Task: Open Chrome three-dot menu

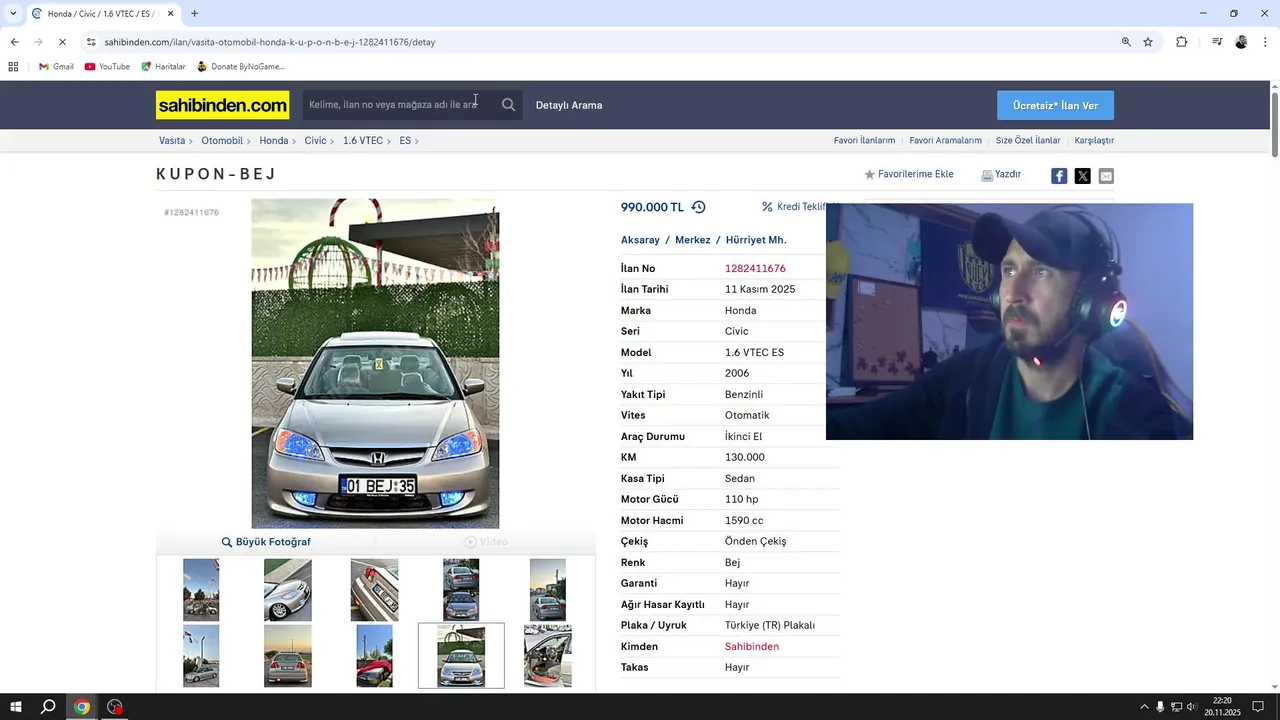Action: (1266, 42)
